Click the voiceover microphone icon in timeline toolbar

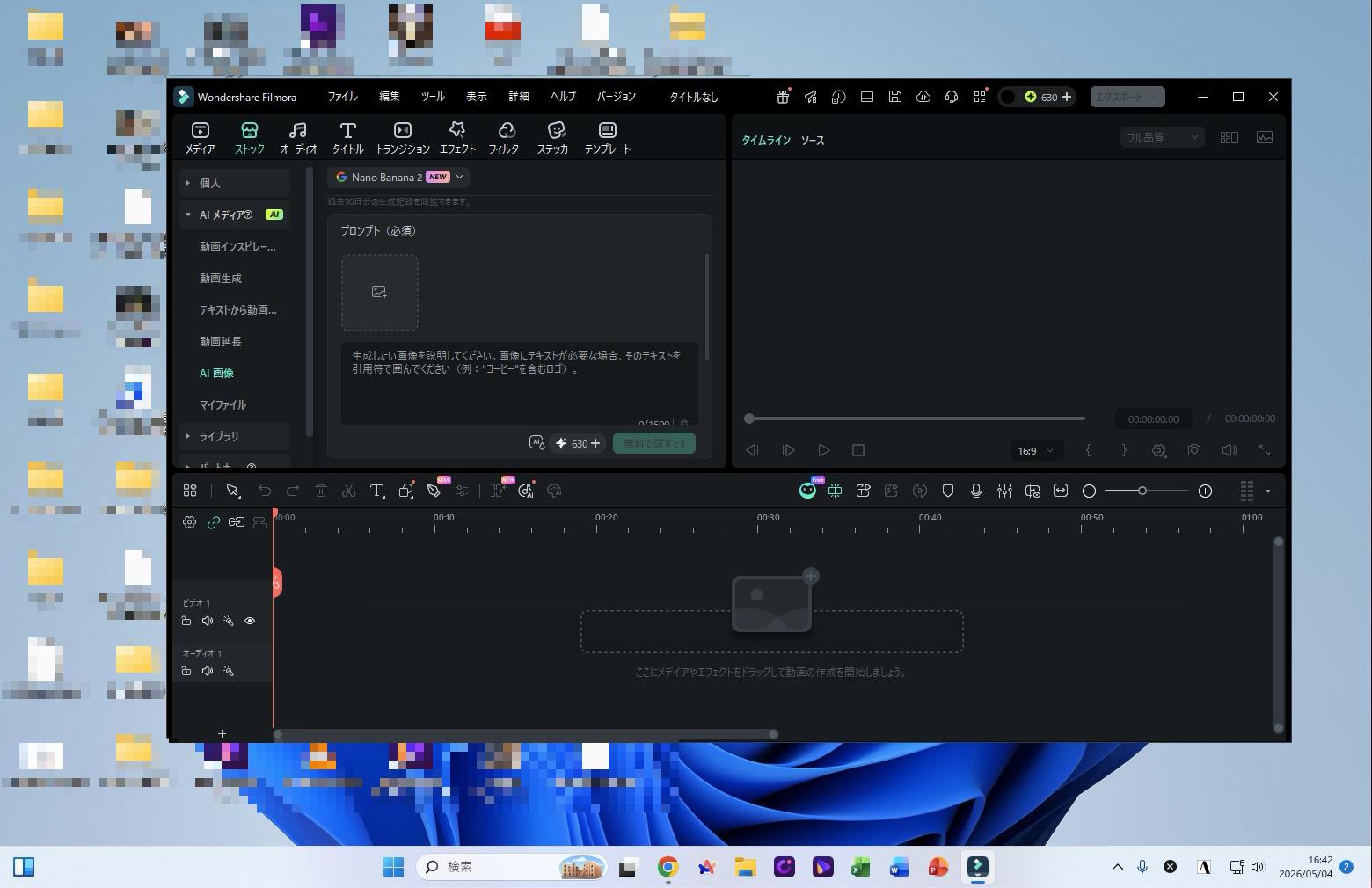[x=976, y=491]
